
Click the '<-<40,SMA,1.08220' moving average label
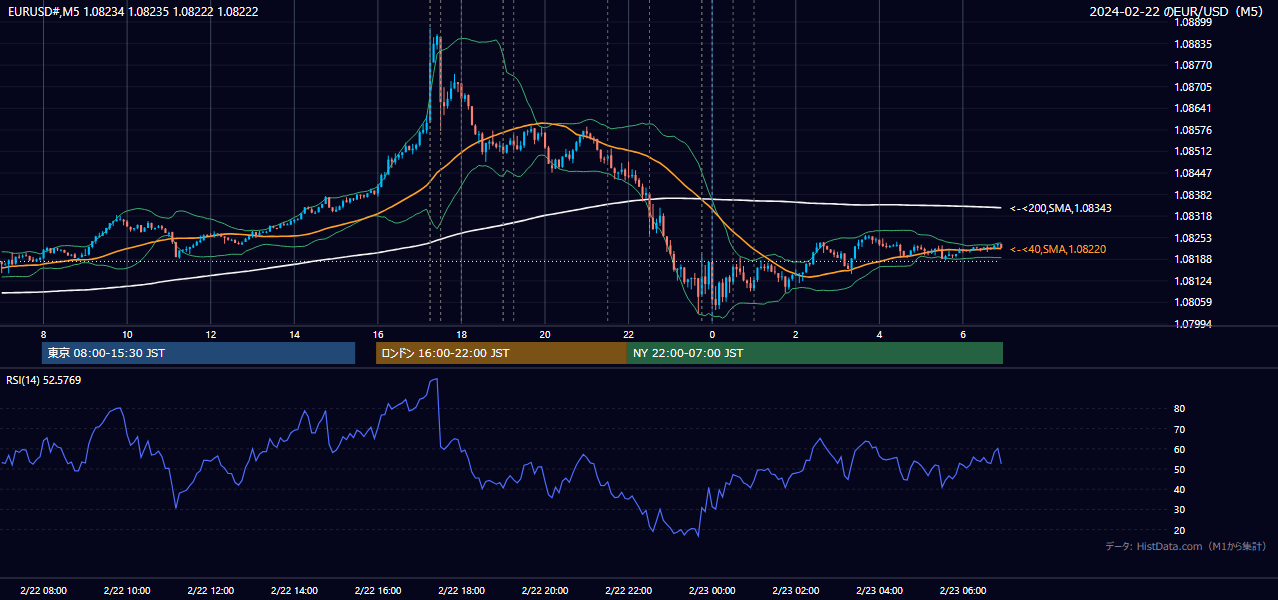(1058, 249)
